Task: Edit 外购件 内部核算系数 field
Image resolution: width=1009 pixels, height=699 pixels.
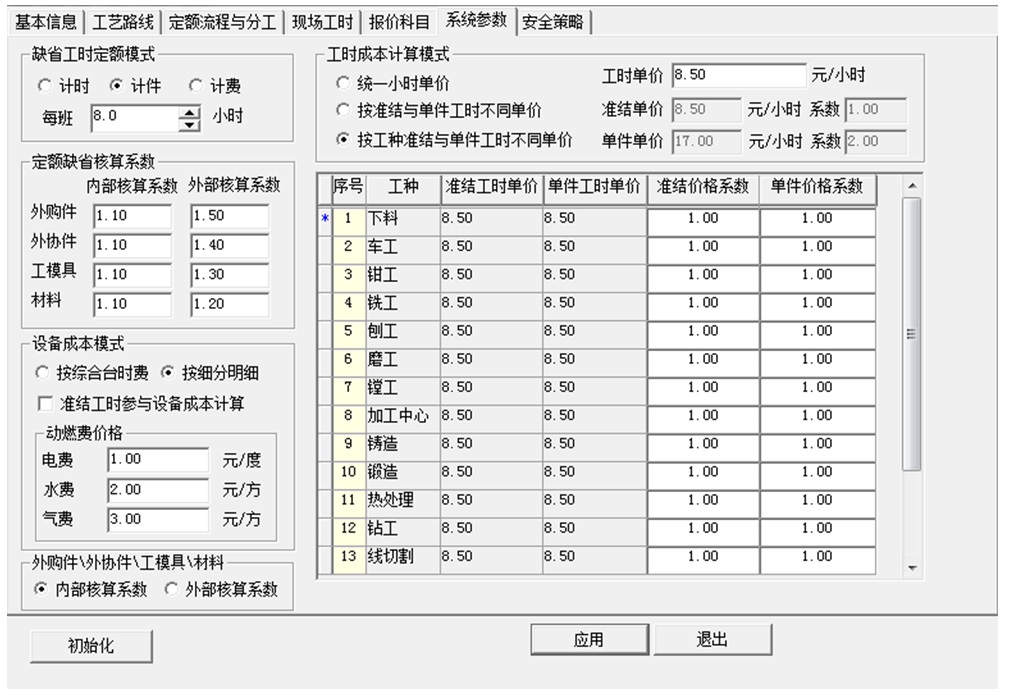Action: coord(133,216)
